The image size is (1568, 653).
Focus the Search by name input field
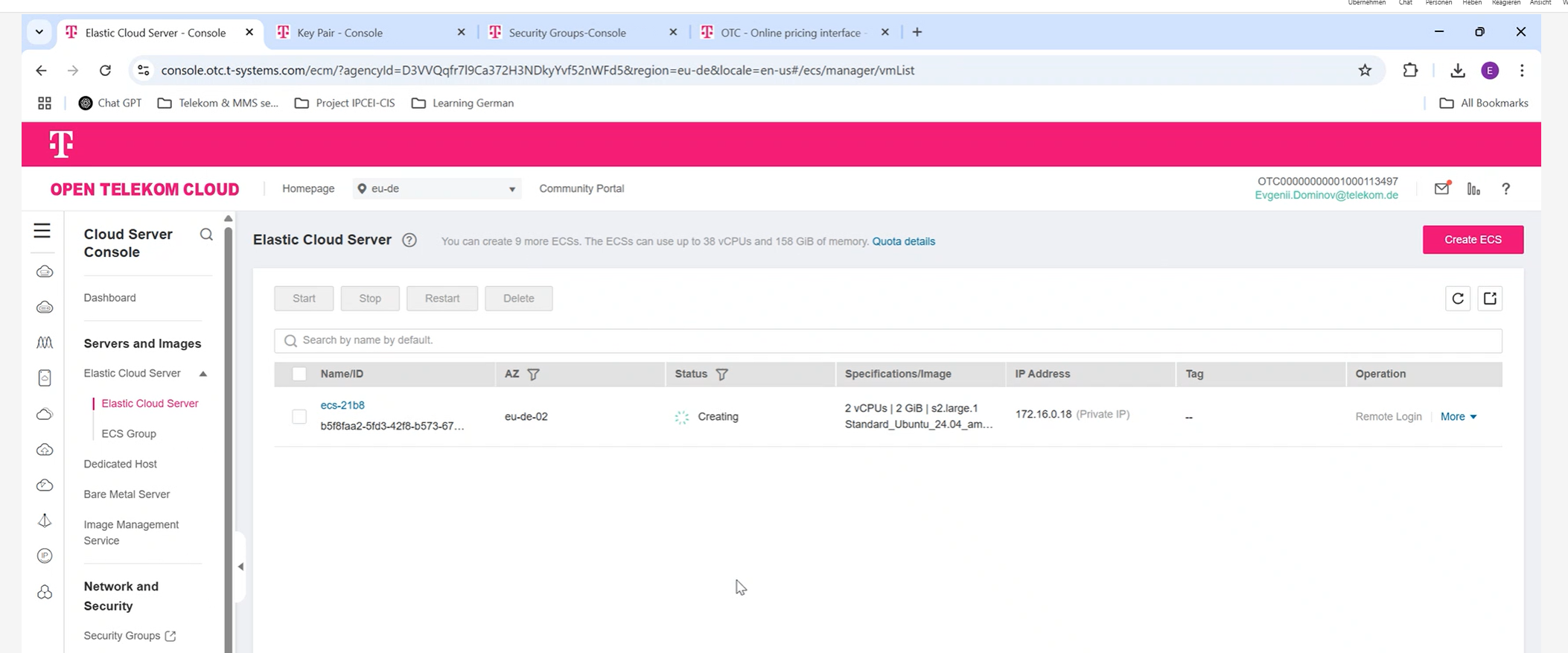(887, 340)
